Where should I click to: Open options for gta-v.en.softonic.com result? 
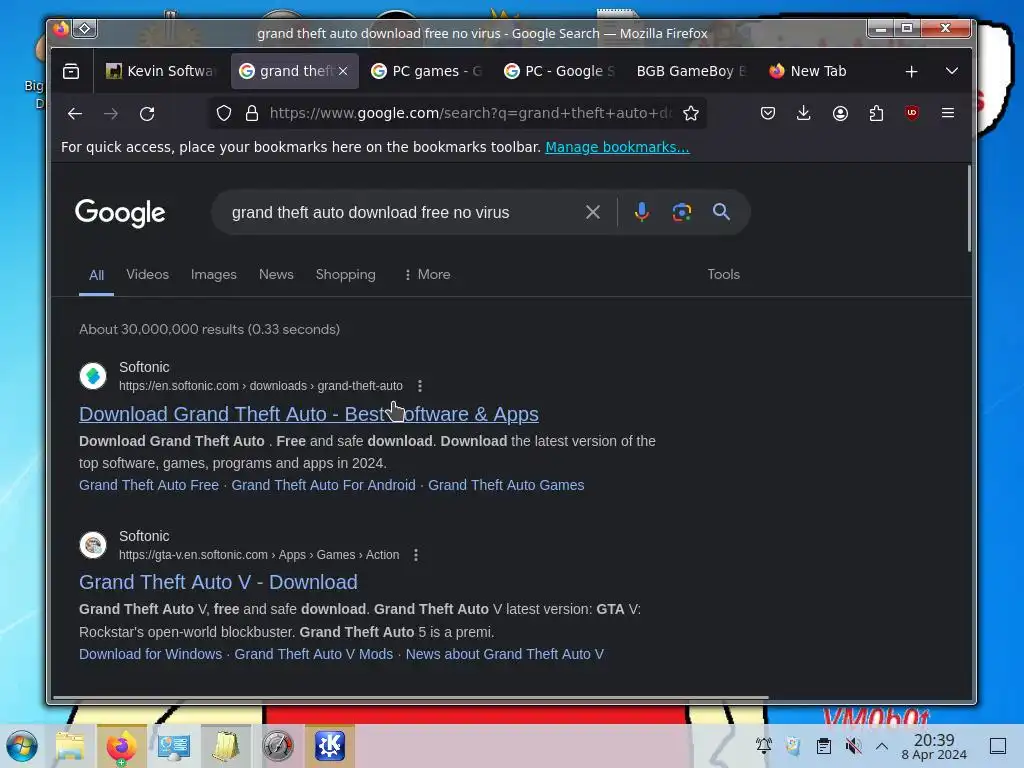pyautogui.click(x=416, y=555)
